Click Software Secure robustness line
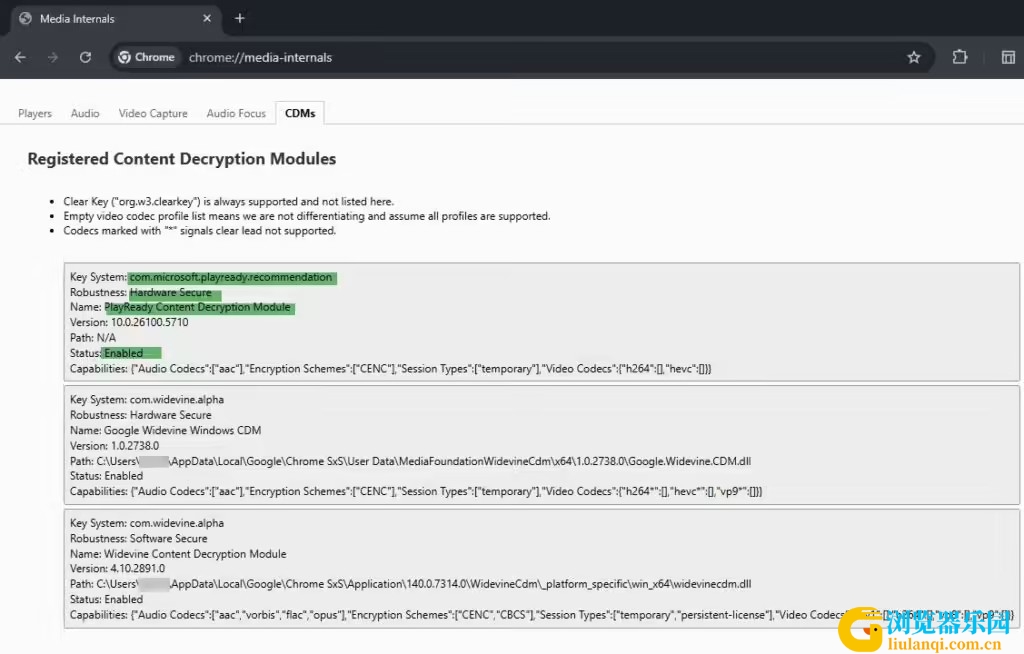Image resolution: width=1024 pixels, height=654 pixels. (138, 538)
